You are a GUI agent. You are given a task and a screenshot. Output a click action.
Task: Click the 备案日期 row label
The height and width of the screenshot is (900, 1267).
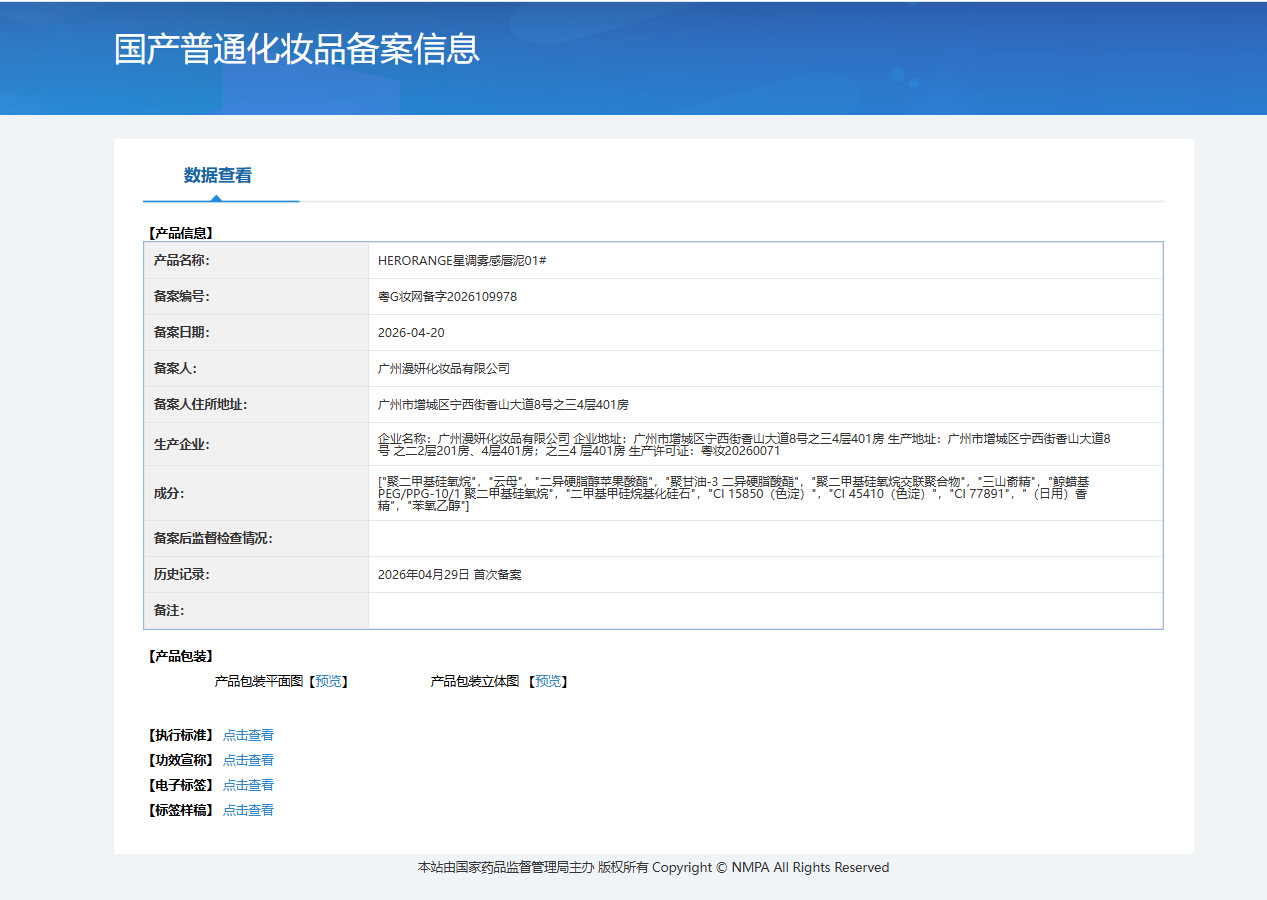point(182,333)
